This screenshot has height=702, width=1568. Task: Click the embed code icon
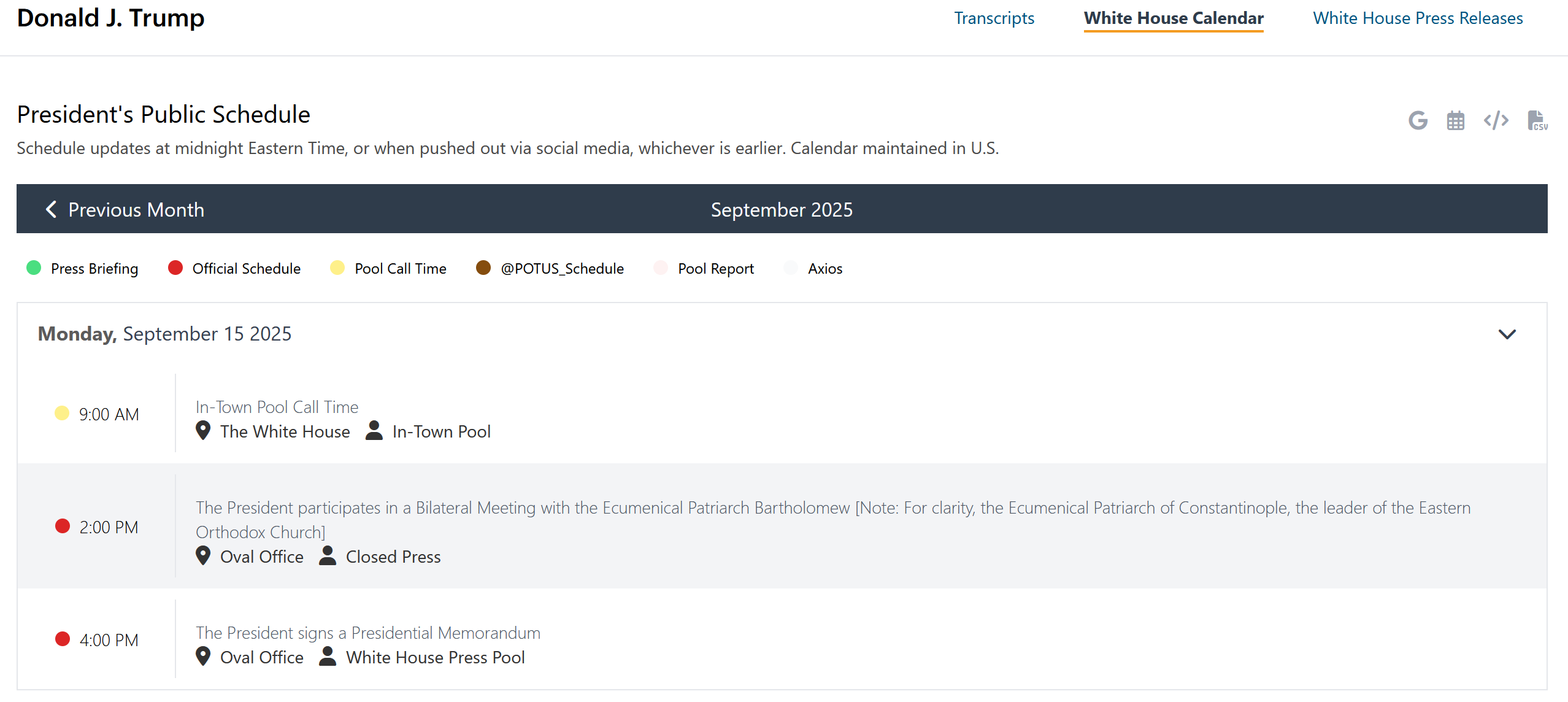click(x=1496, y=120)
